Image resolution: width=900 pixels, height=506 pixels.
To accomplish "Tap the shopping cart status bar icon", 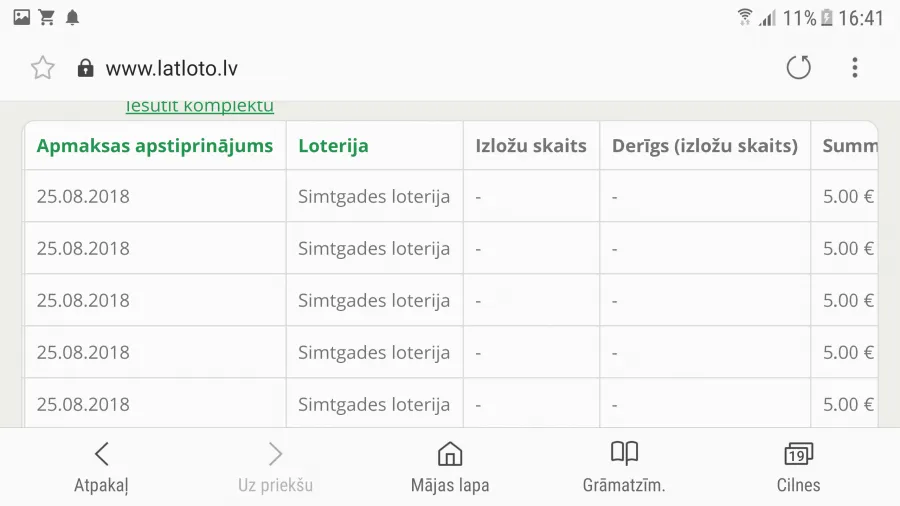I will tap(46, 18).
